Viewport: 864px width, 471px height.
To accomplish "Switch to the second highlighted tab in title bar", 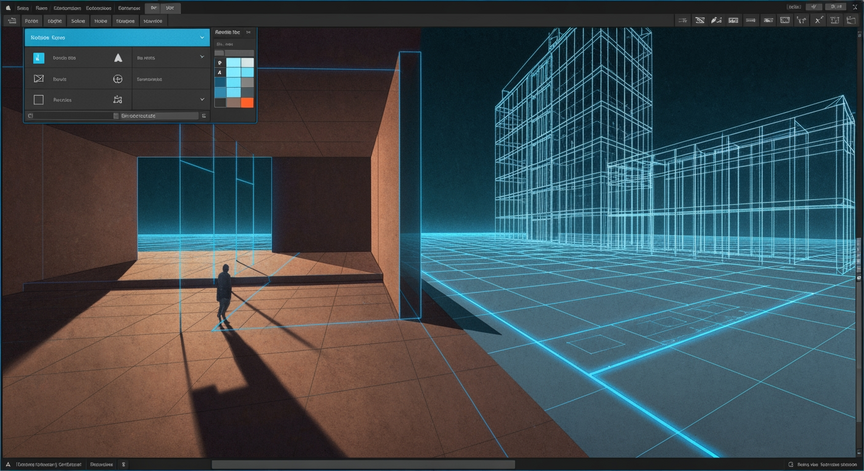I will 170,8.
